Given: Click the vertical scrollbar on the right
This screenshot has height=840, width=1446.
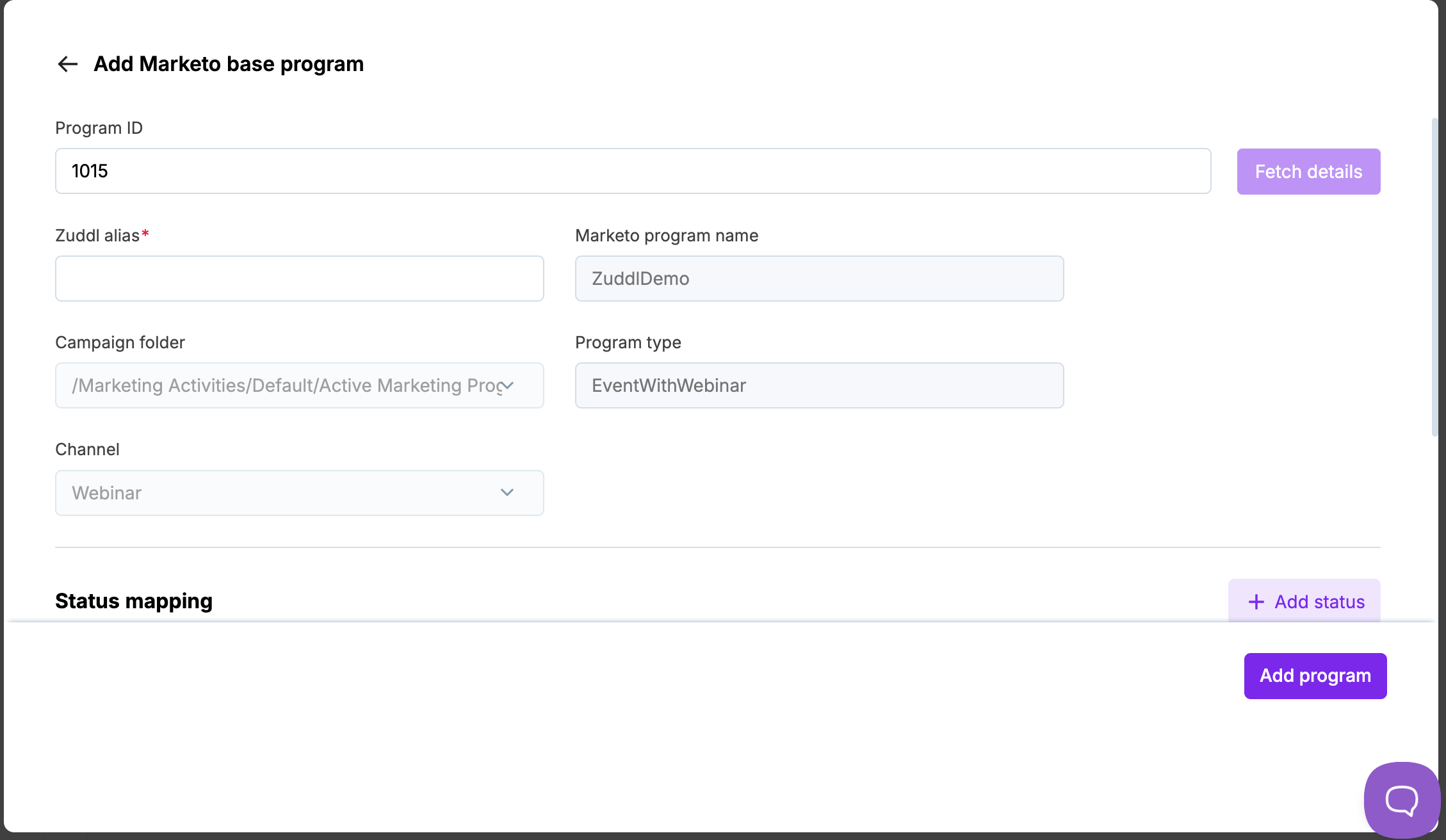Looking at the screenshot, I should click(x=1434, y=277).
